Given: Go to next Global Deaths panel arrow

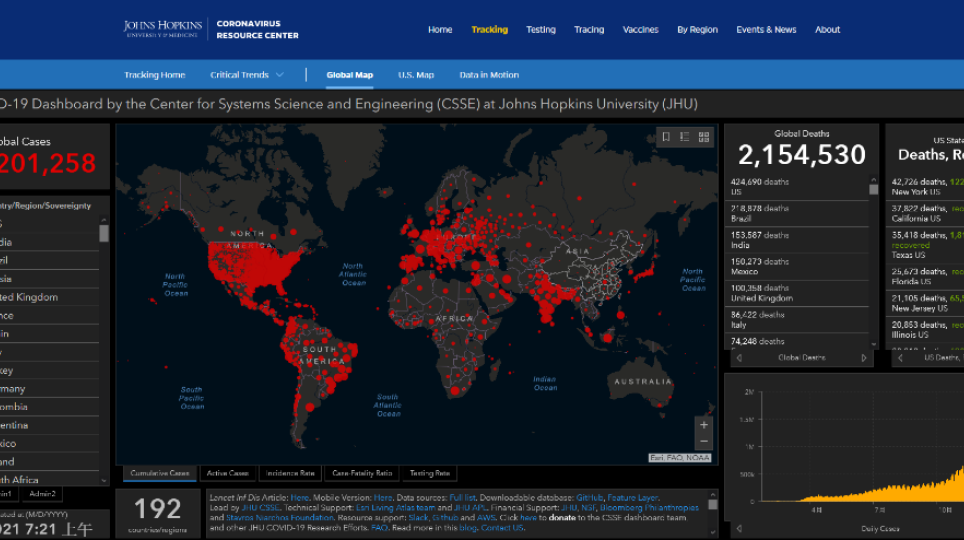Looking at the screenshot, I should coord(863,358).
